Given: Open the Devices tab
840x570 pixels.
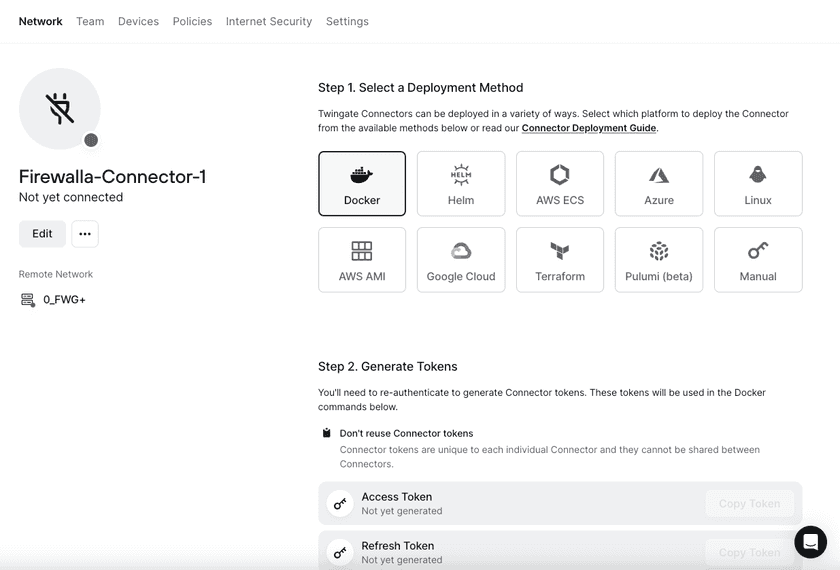Looking at the screenshot, I should [138, 21].
